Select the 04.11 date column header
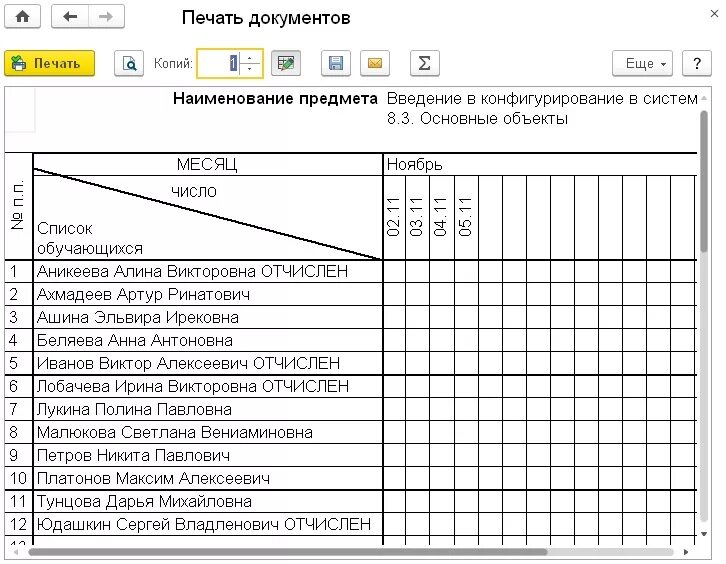Image resolution: width=726 pixels, height=564 pixels. [x=441, y=217]
